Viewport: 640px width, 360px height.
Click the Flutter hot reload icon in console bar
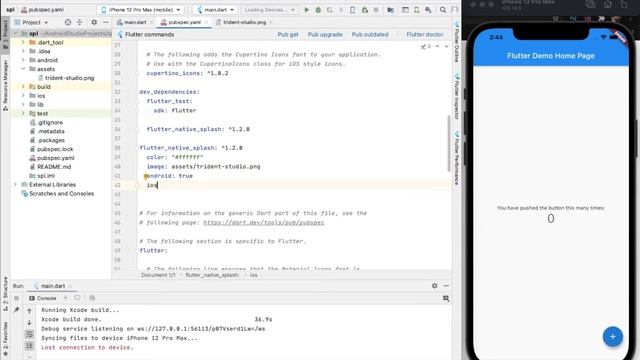66,298
